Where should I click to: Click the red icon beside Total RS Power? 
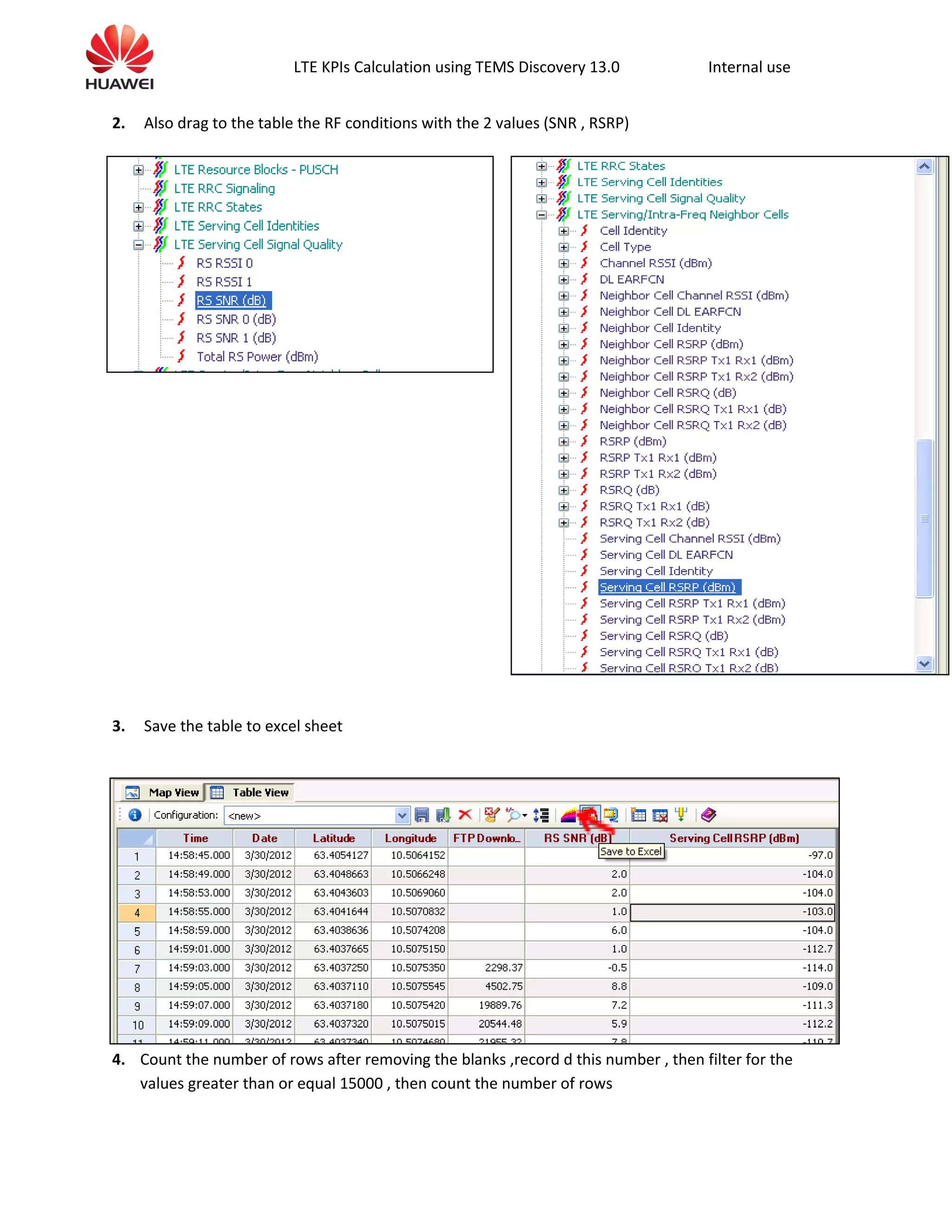[182, 356]
